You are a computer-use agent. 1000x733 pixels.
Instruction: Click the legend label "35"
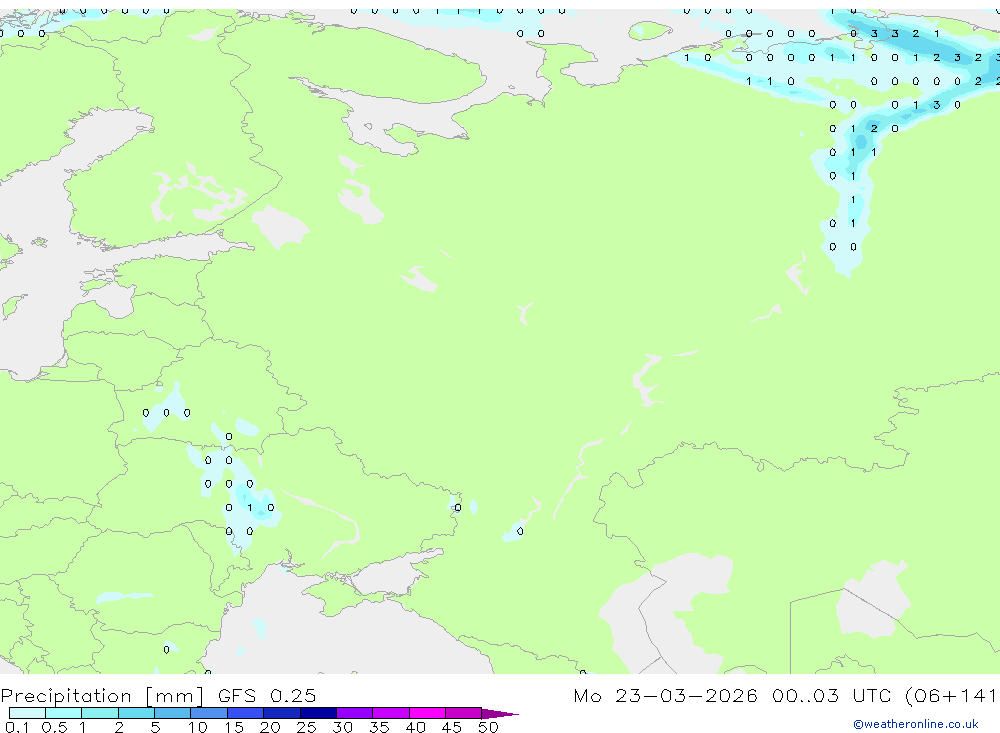pos(379,727)
